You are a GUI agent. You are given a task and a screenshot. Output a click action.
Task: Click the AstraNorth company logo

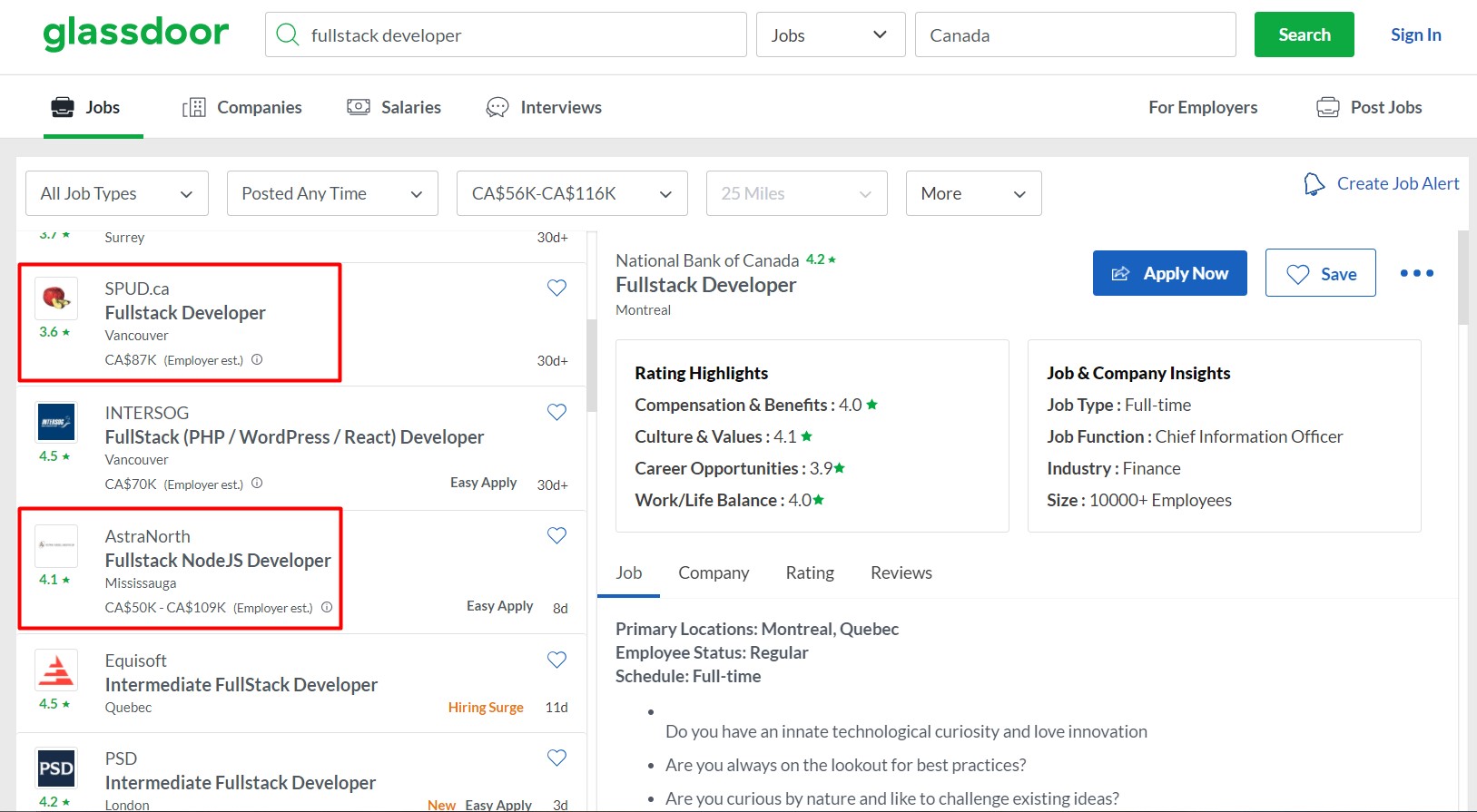click(56, 545)
